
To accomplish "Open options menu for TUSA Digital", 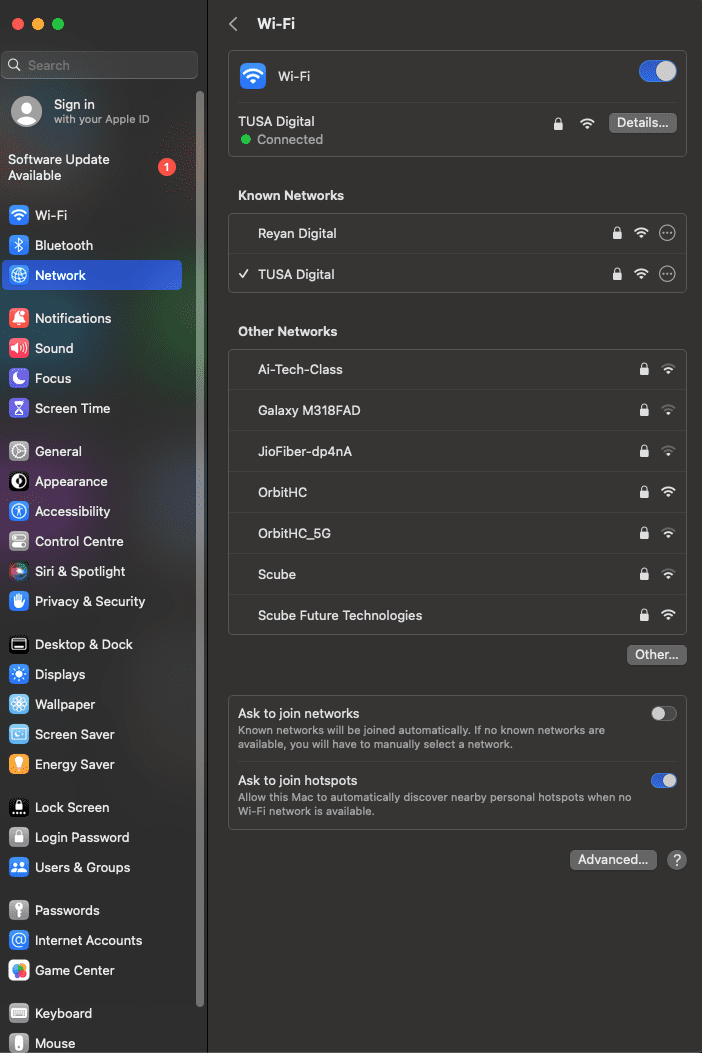I will tap(667, 274).
